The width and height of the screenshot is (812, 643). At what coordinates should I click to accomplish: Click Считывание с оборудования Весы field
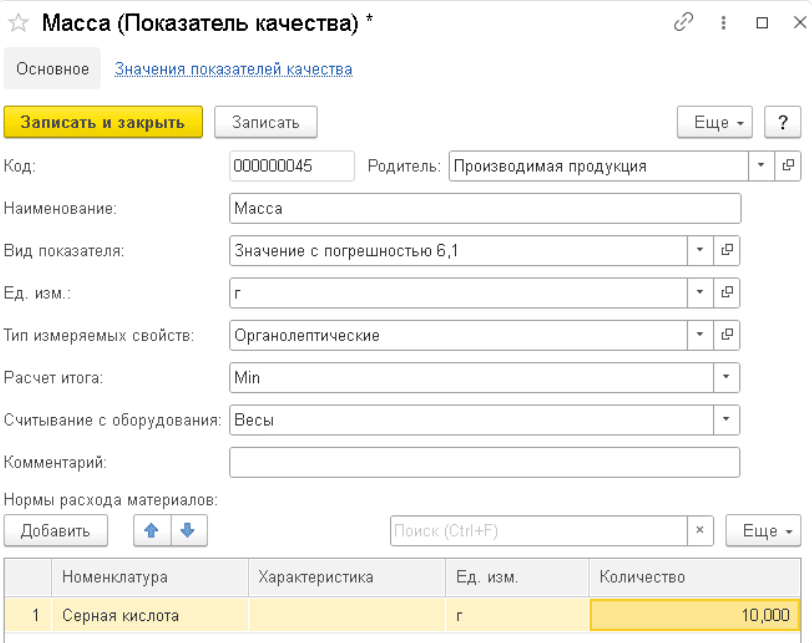tap(471, 420)
